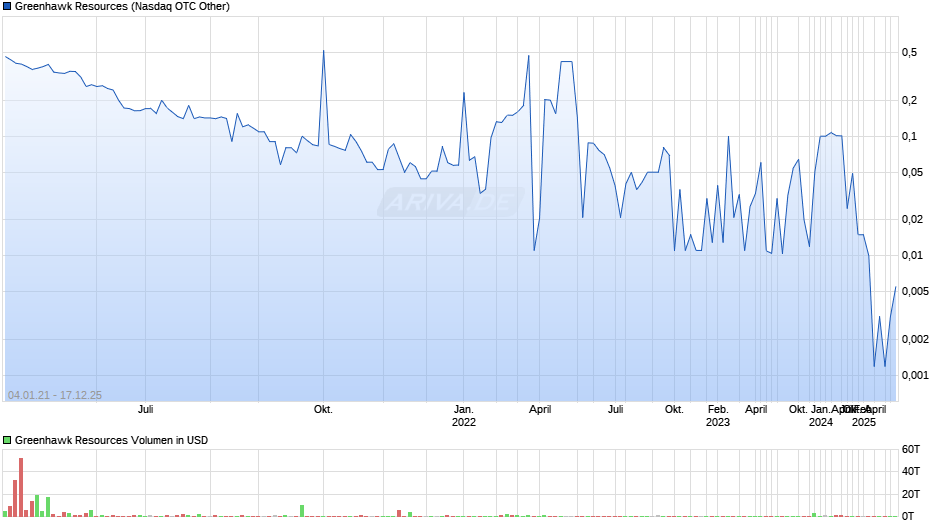Click the 2024 year label

coord(821,422)
